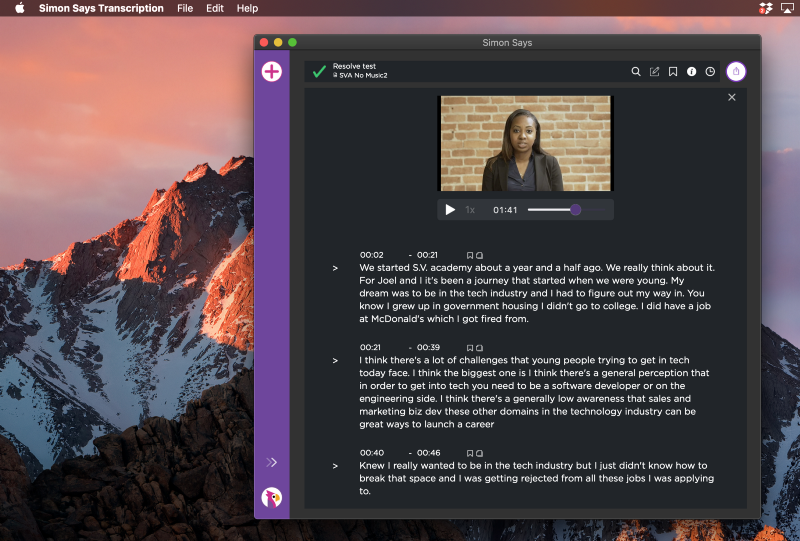This screenshot has height=541, width=800.
Task: Click the transcript paragraph starting 'I think there's a lot'
Action: [x=534, y=392]
